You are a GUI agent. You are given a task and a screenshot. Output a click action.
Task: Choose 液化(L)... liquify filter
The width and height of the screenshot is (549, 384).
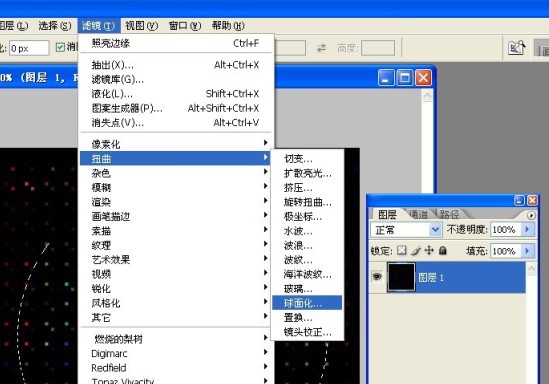pyautogui.click(x=175, y=94)
